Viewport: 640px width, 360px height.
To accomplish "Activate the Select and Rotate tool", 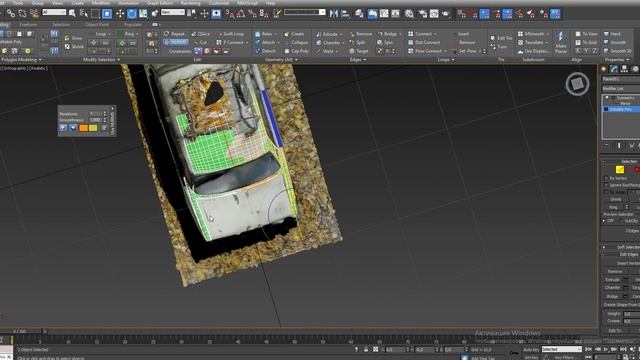I will point(132,14).
